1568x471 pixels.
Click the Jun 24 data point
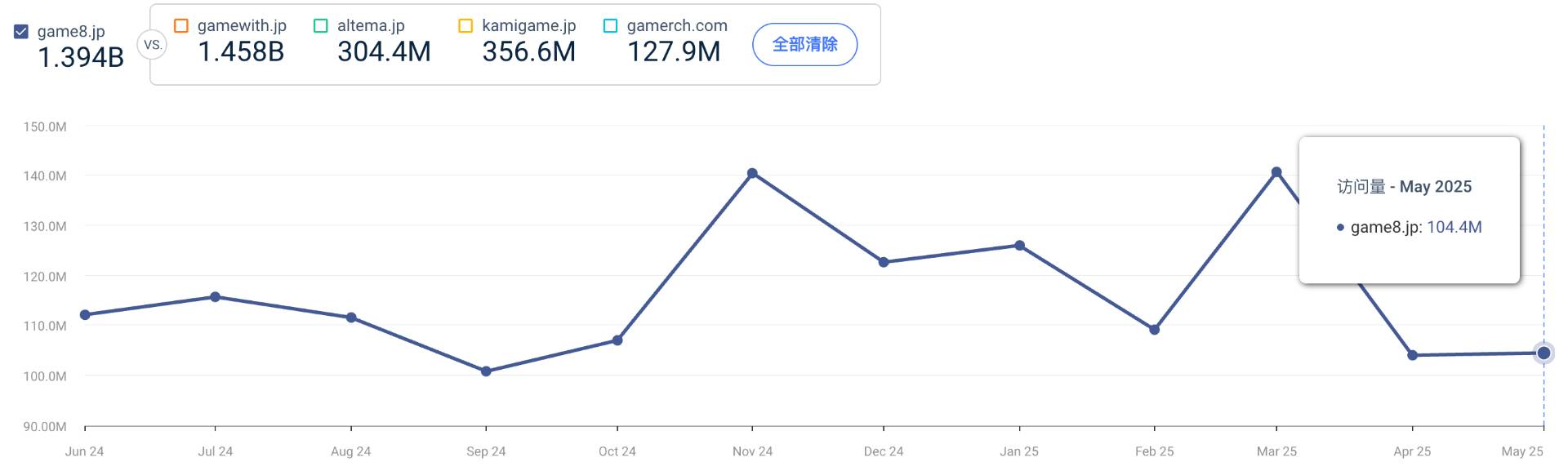click(85, 315)
